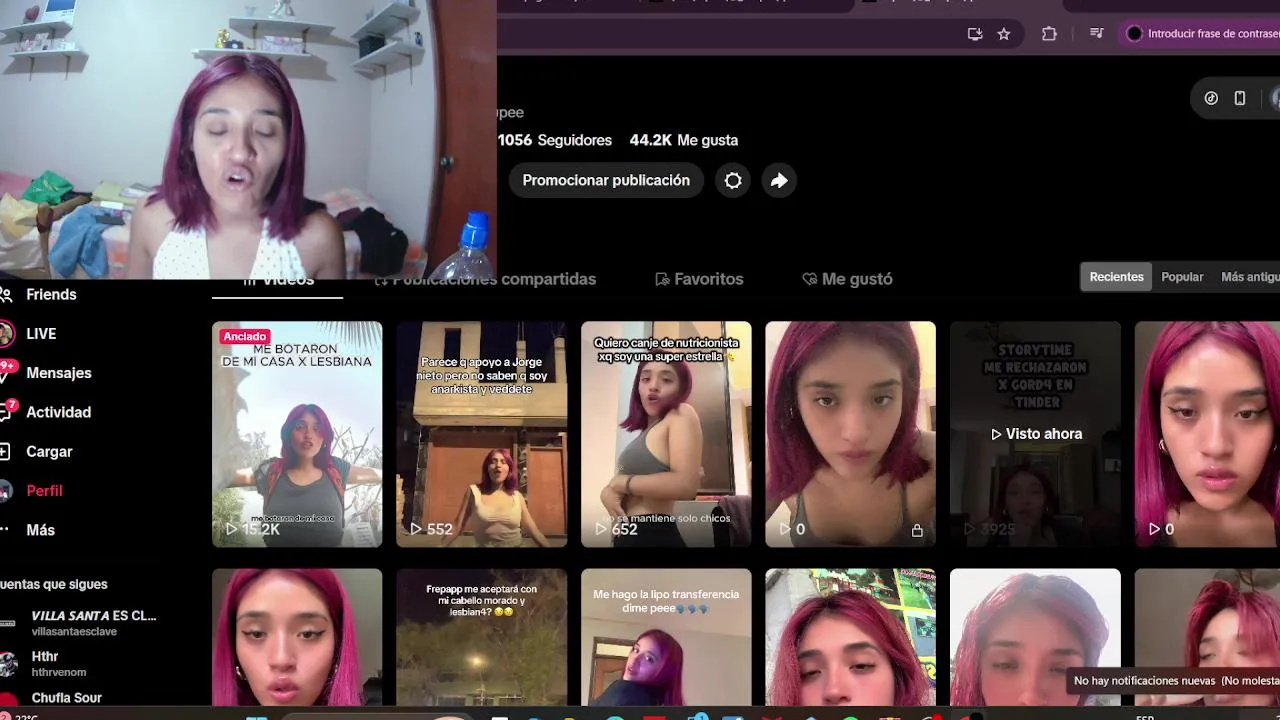Sort videos by Popular

1182,277
